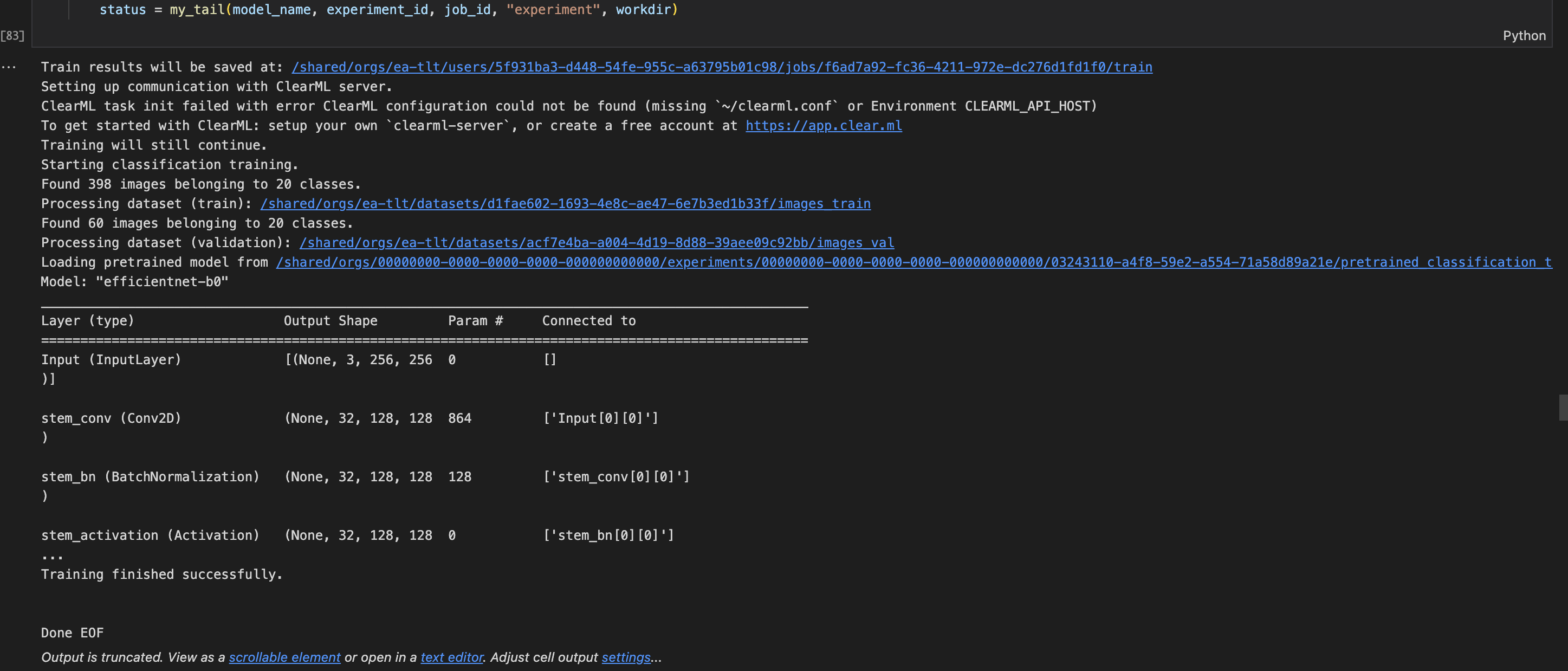Click the 'stem_bn (BatchNormalization)' layer row
The image size is (1568, 671).
tap(150, 477)
